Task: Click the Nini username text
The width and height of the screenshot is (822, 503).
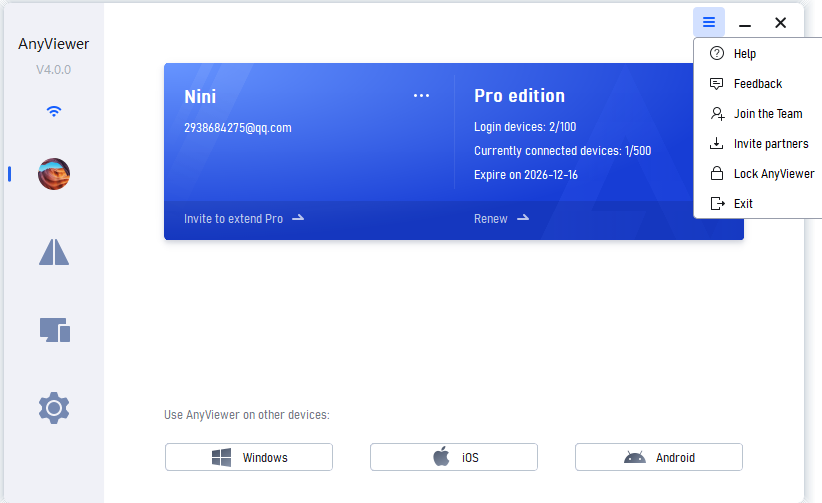Action: click(200, 97)
